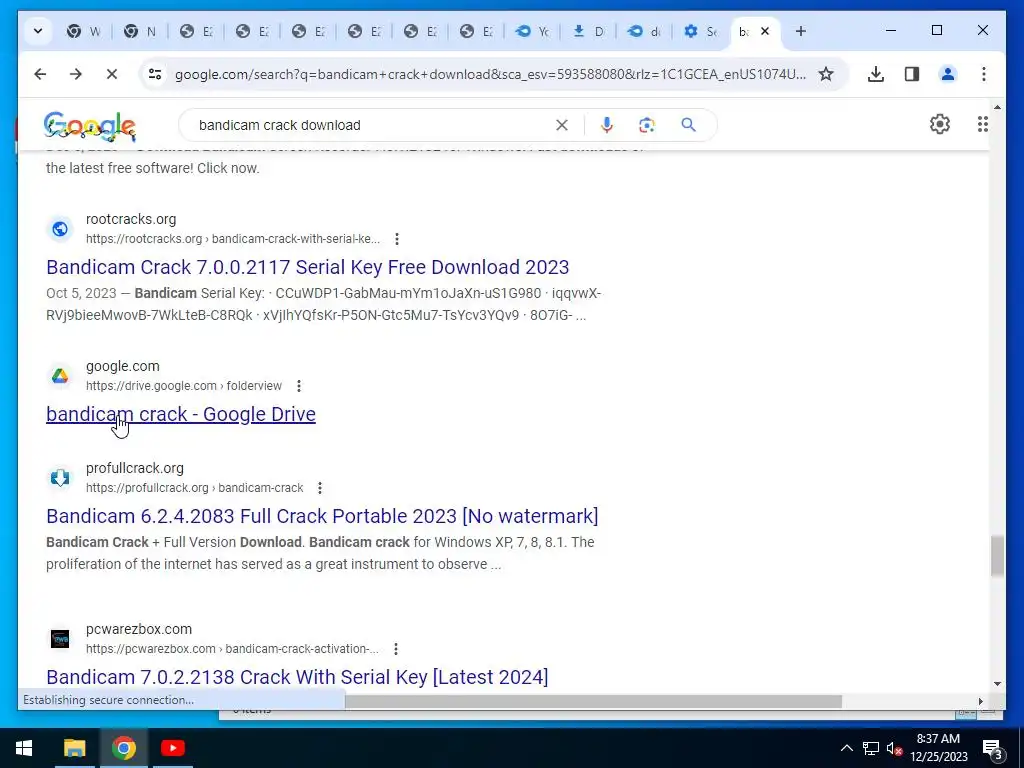The image size is (1024, 768).
Task: Open Google quick settings gear
Action: tap(939, 124)
